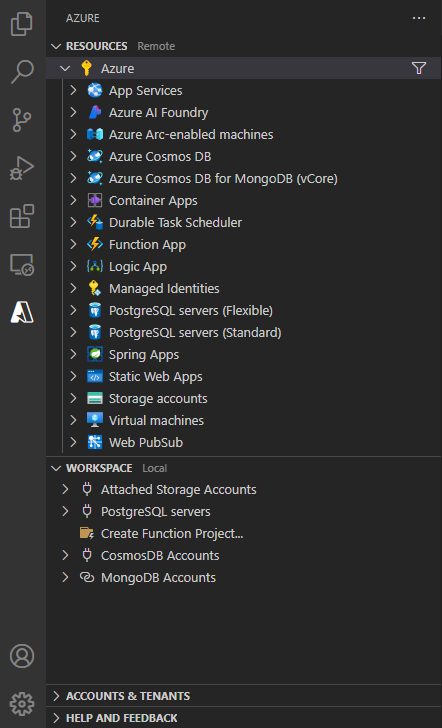Select Azure Arc-enabled machines row
This screenshot has width=442, height=728.
[244, 135]
